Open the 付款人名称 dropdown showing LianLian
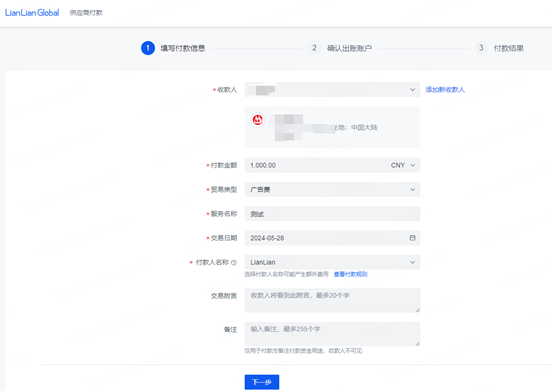 pos(332,262)
